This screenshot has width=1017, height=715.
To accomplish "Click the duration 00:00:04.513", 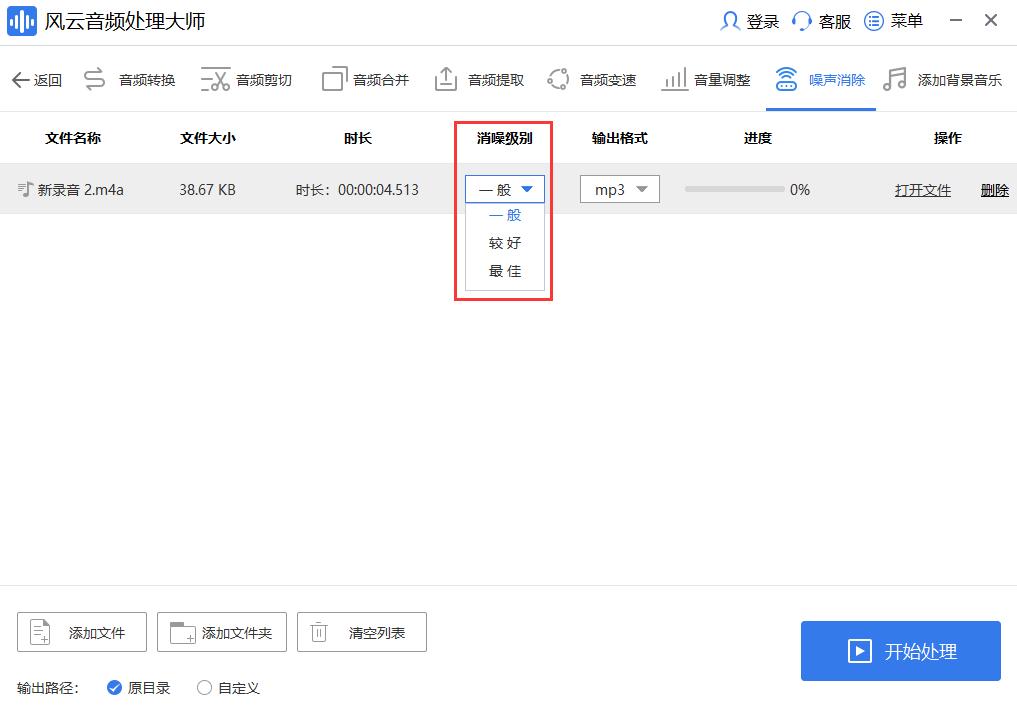I will [x=379, y=190].
